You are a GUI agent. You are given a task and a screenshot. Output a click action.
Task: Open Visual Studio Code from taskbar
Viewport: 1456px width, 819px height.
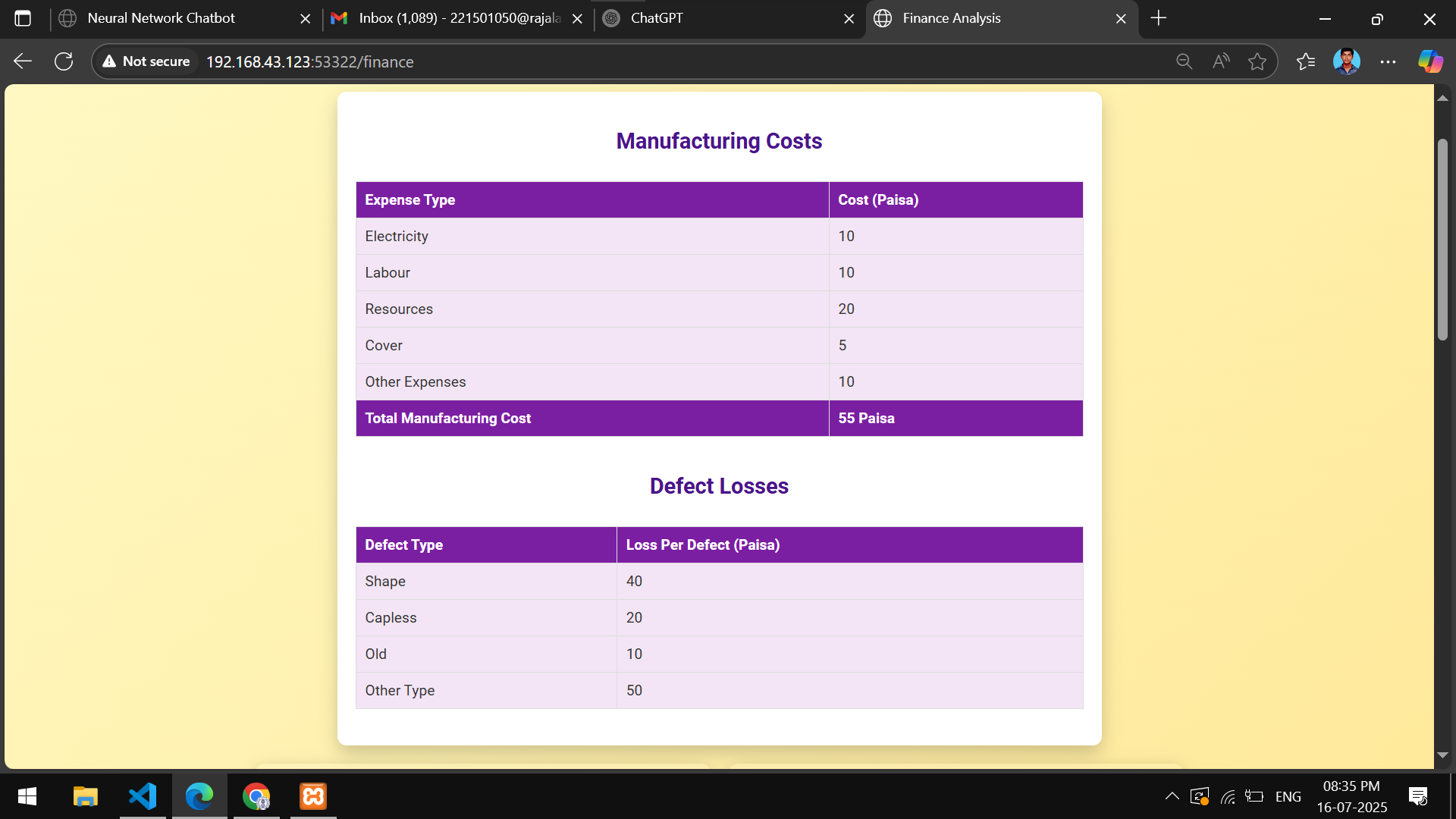point(143,796)
